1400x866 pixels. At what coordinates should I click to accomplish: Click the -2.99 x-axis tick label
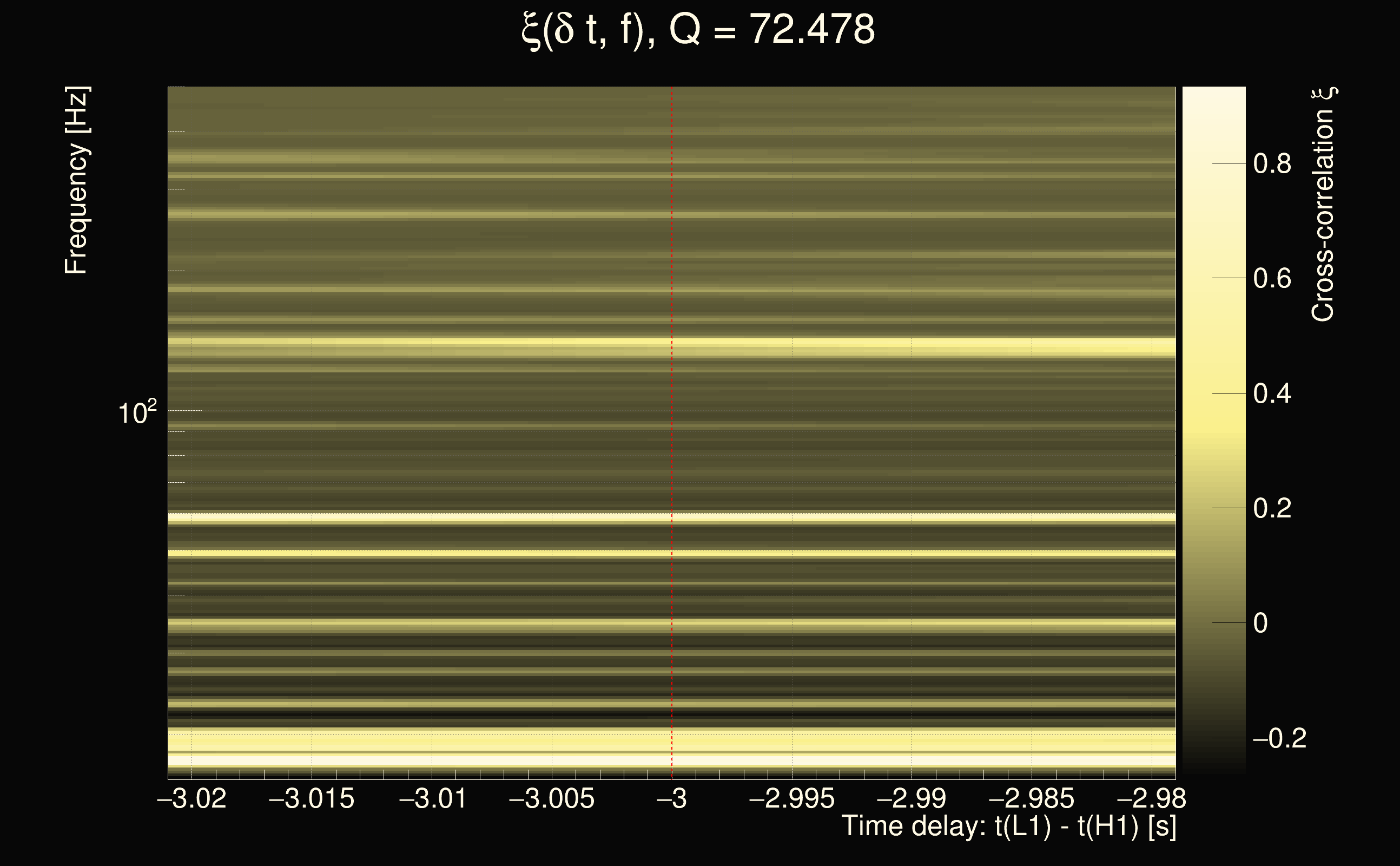912,799
